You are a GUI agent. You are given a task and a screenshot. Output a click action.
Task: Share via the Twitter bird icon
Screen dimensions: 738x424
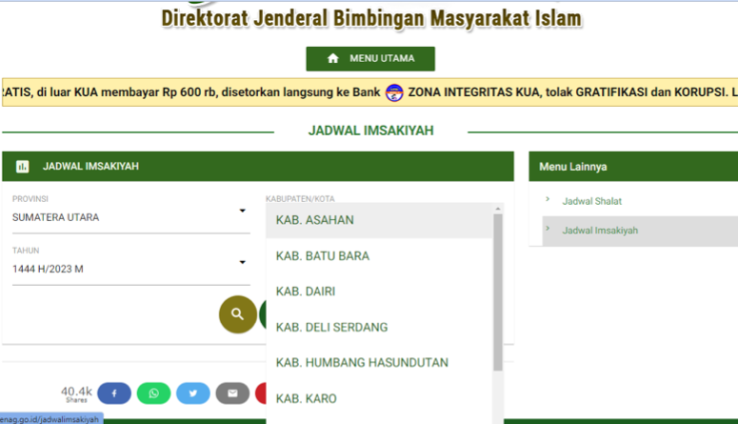point(193,393)
